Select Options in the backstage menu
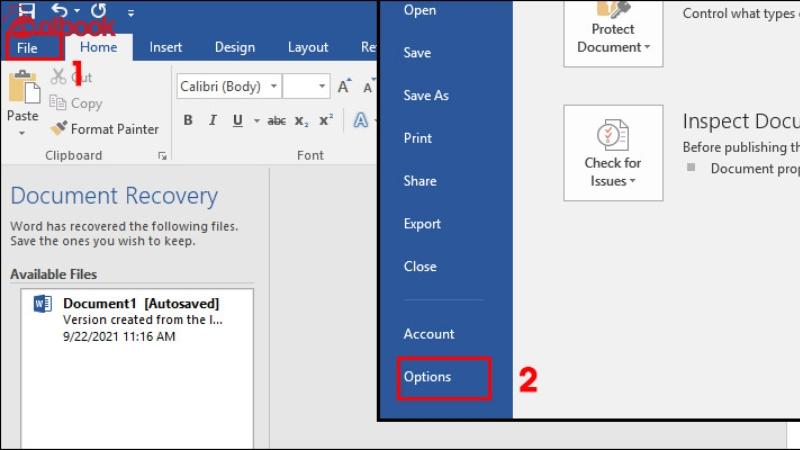The height and width of the screenshot is (450, 800). [x=427, y=377]
